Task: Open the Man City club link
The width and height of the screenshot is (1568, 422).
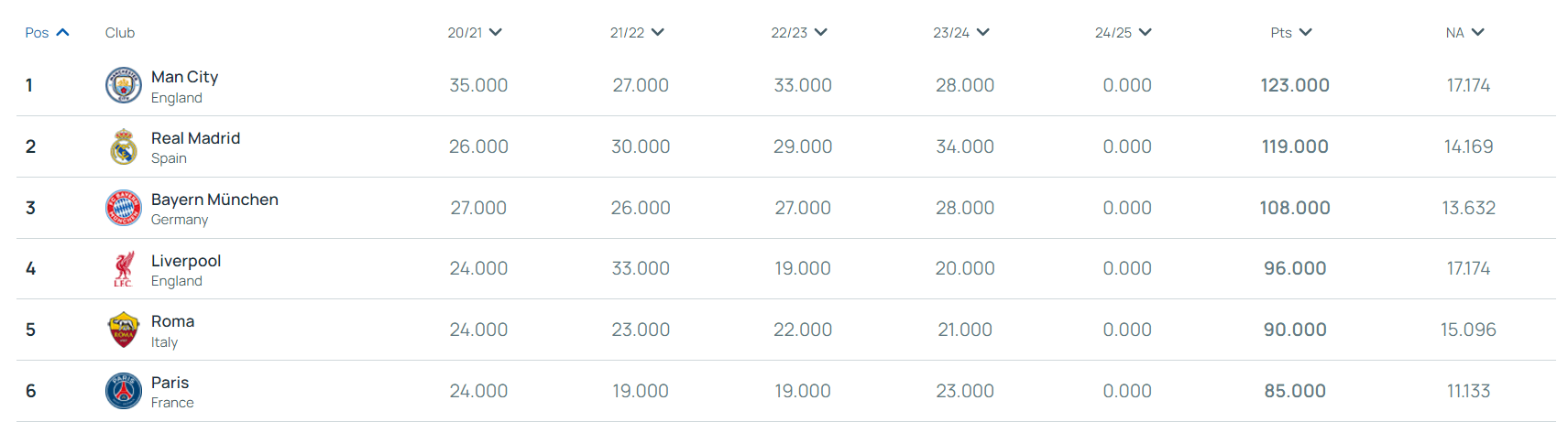Action: coord(184,77)
